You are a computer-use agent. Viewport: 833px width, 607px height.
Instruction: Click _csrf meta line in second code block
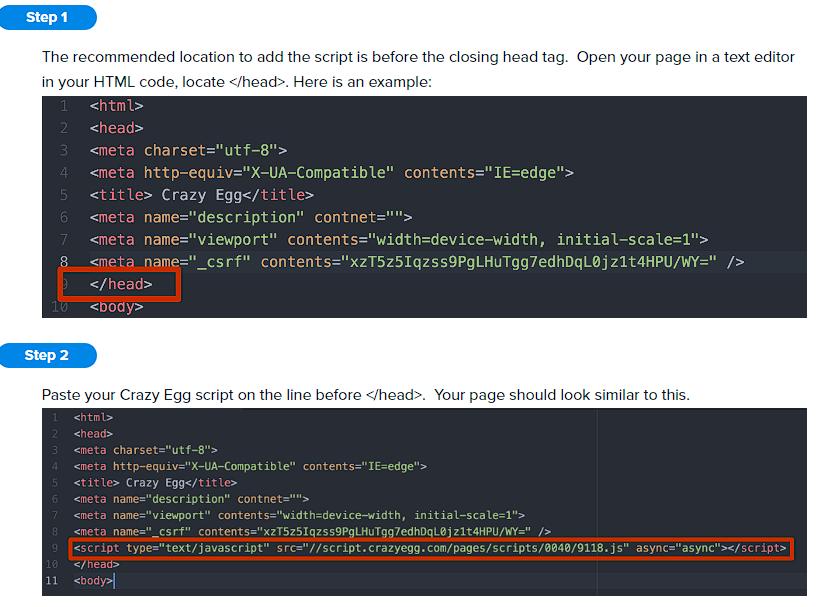[x=312, y=532]
